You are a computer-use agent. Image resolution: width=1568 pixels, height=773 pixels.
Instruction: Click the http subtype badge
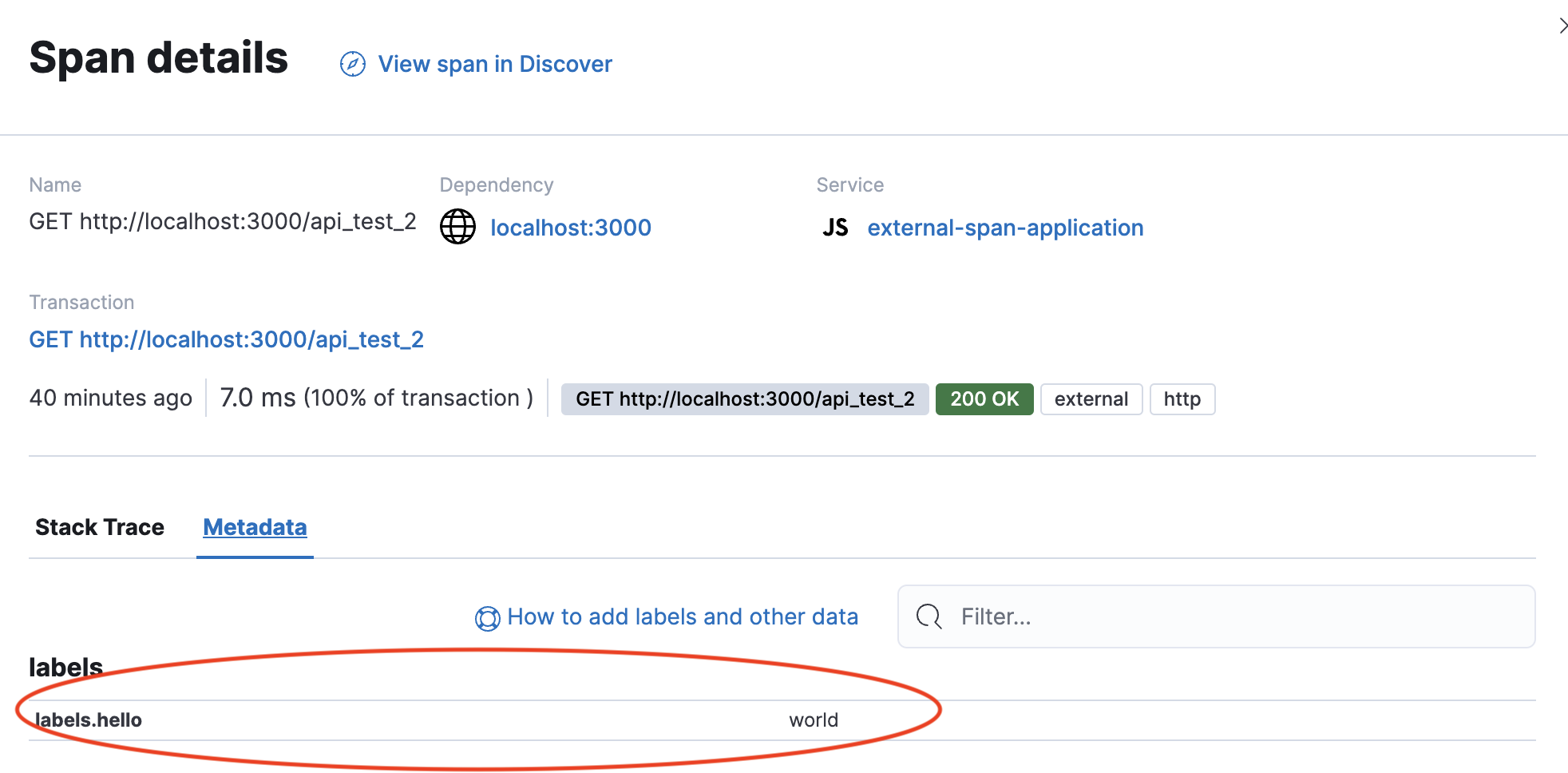click(1182, 399)
